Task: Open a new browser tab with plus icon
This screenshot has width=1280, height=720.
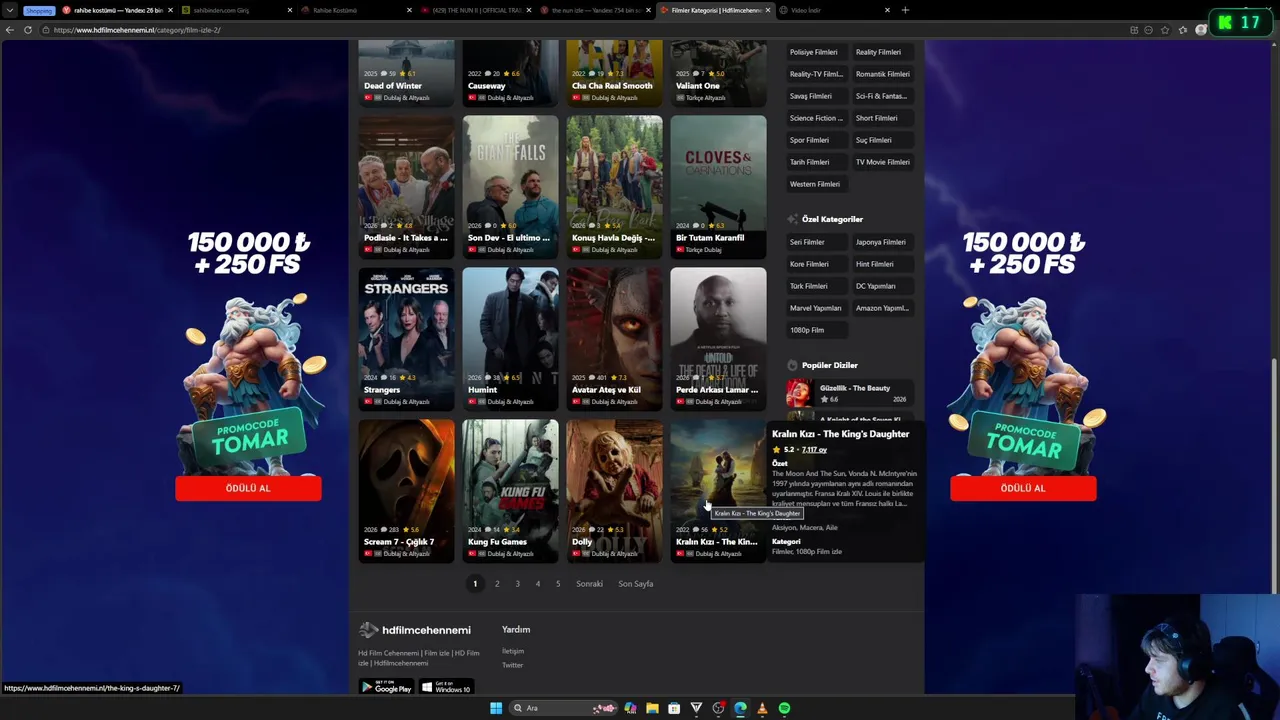Action: pos(905,10)
